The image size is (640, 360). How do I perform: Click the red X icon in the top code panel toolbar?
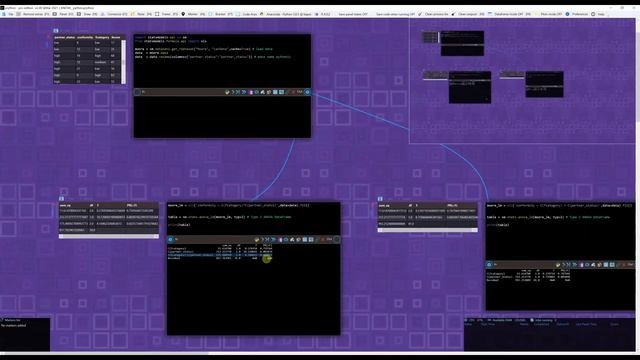point(293,92)
